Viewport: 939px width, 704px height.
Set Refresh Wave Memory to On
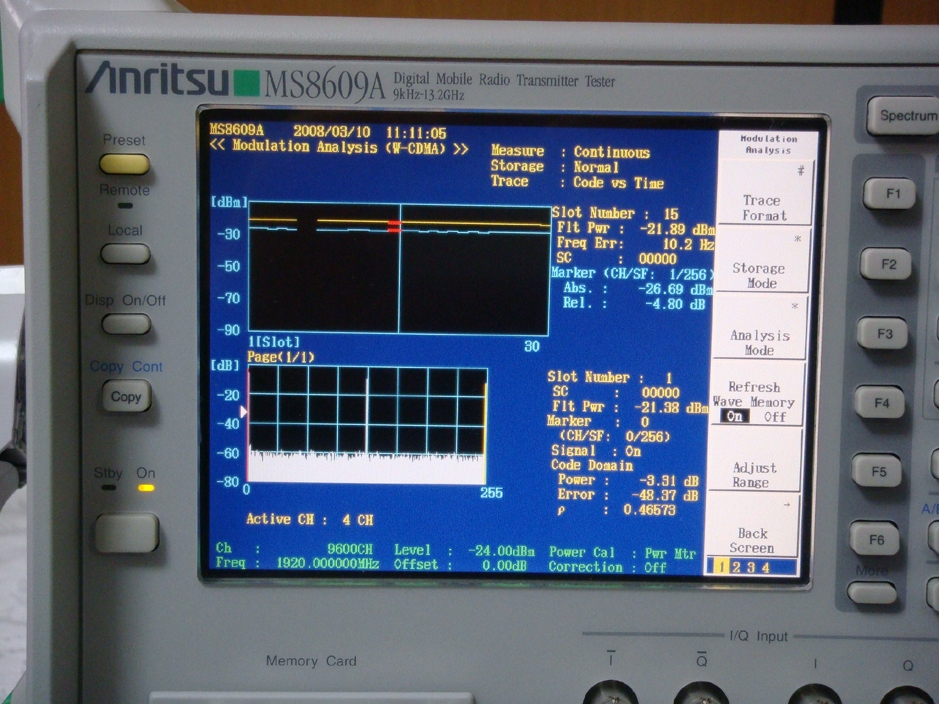[x=735, y=416]
